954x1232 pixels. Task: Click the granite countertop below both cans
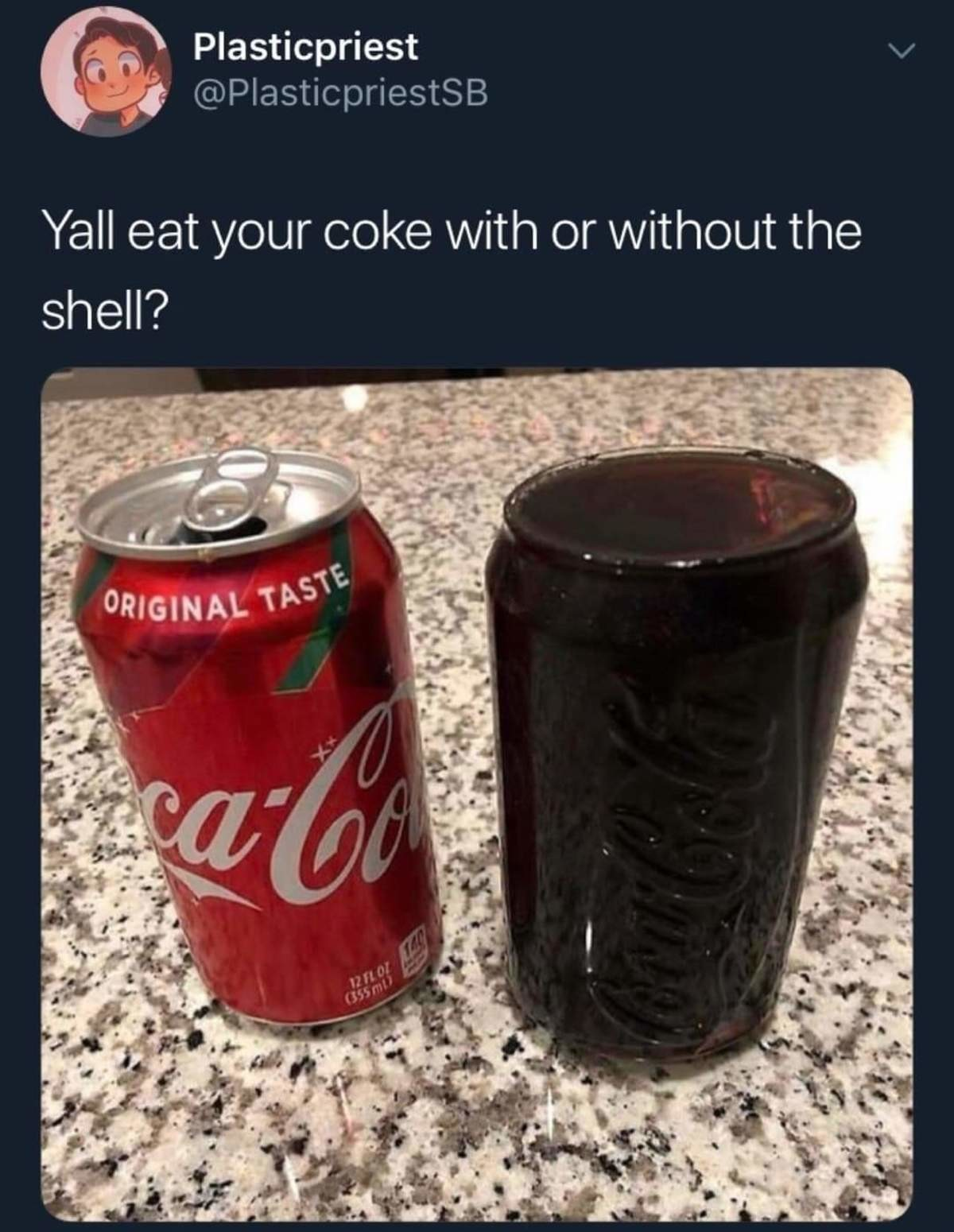[x=477, y=1129]
